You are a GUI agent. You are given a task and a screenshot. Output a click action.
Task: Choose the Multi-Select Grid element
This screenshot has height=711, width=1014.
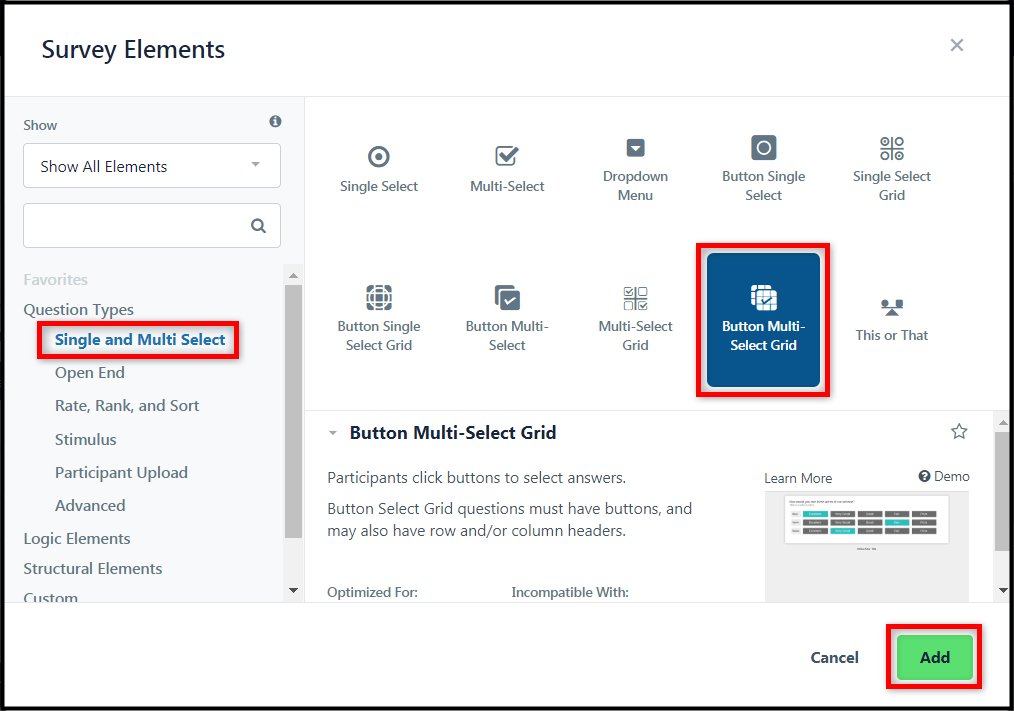(635, 320)
